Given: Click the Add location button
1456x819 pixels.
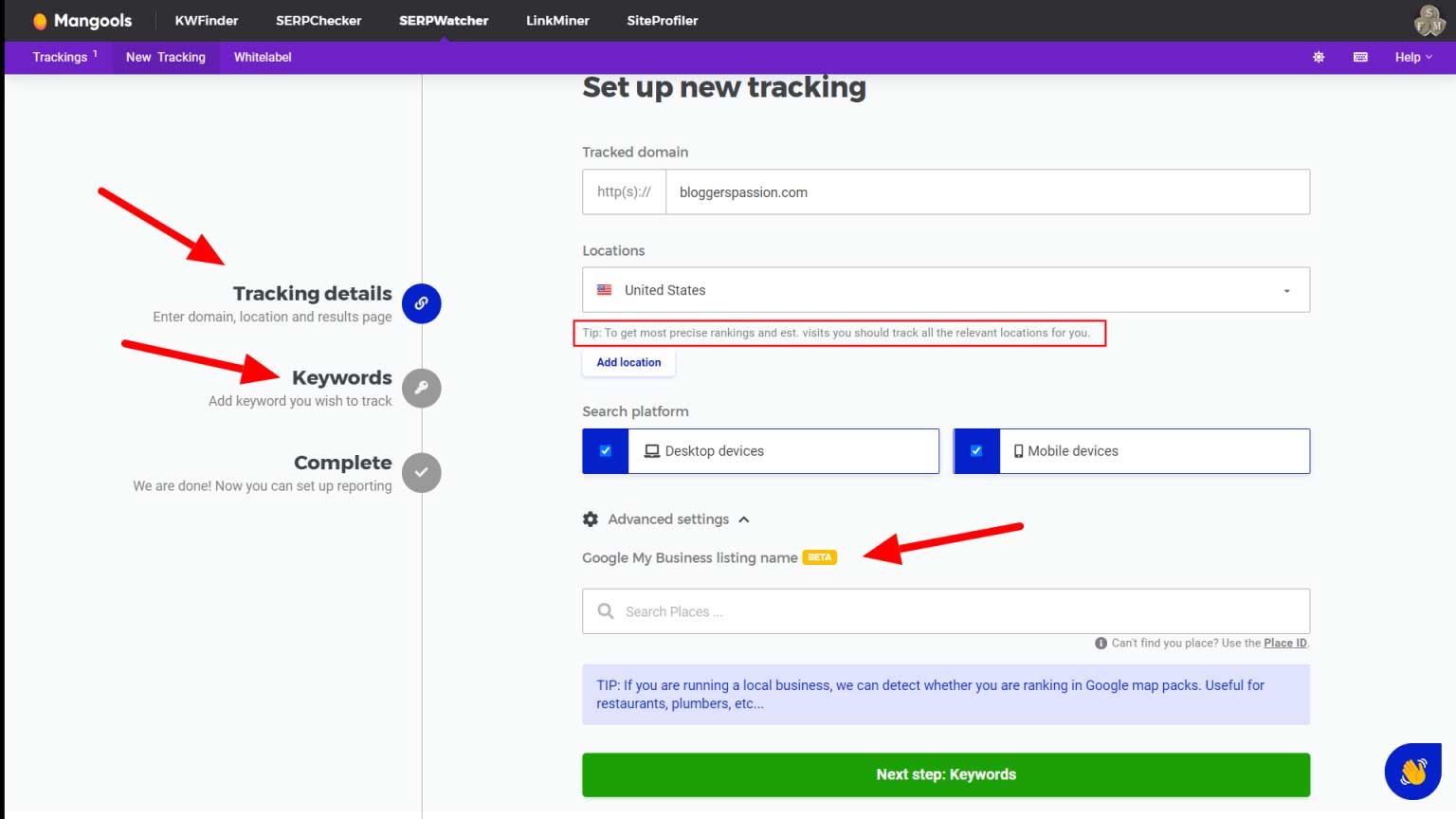Looking at the screenshot, I should (628, 362).
